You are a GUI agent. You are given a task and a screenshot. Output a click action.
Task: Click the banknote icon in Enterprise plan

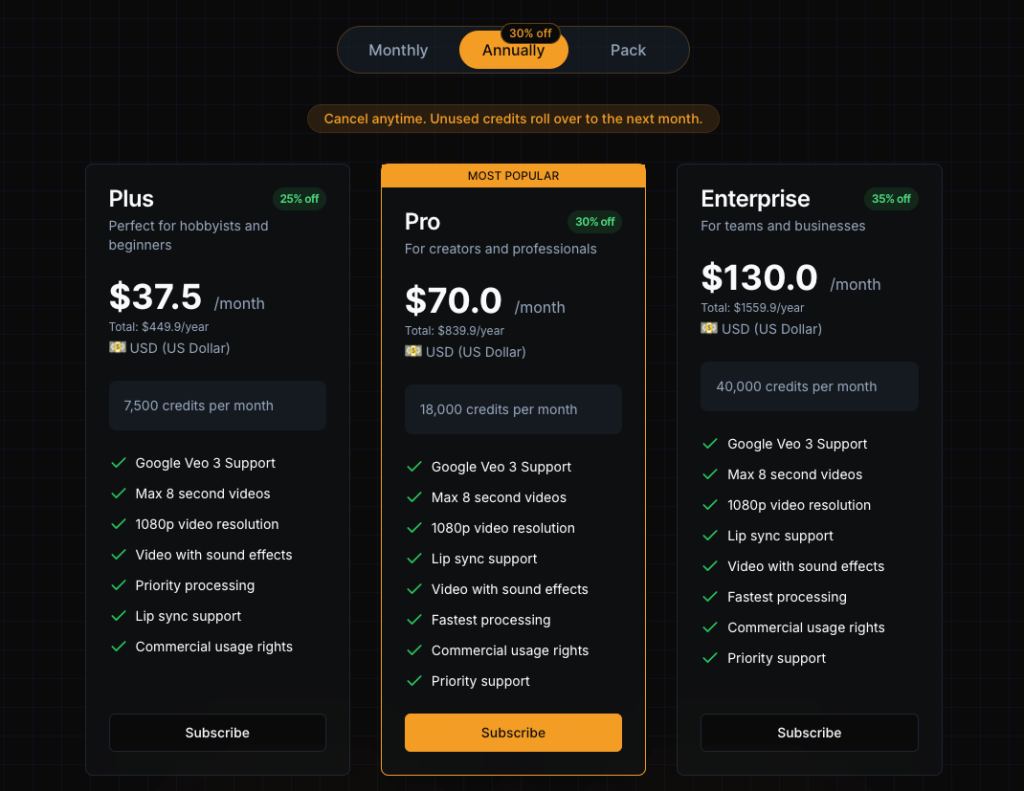click(x=709, y=328)
